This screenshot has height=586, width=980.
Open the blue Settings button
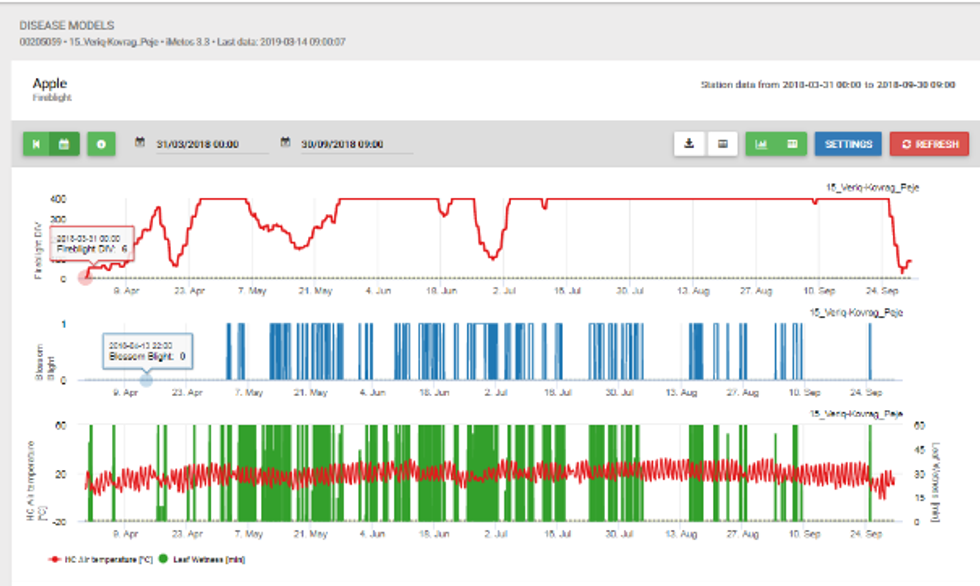coord(847,144)
